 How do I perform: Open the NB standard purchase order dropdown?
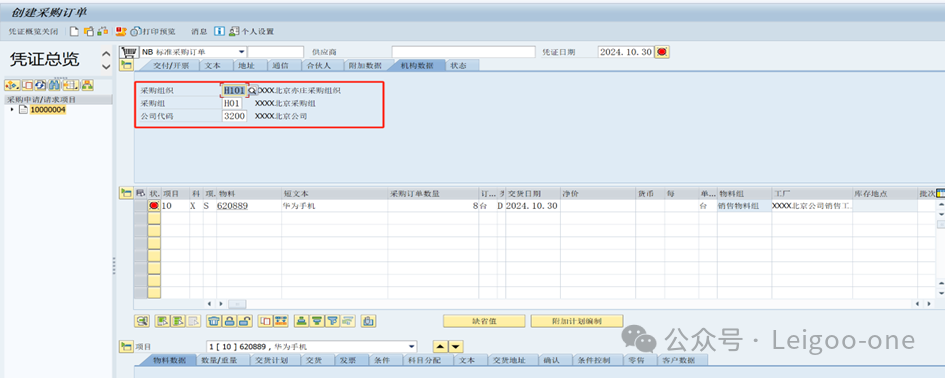point(242,52)
